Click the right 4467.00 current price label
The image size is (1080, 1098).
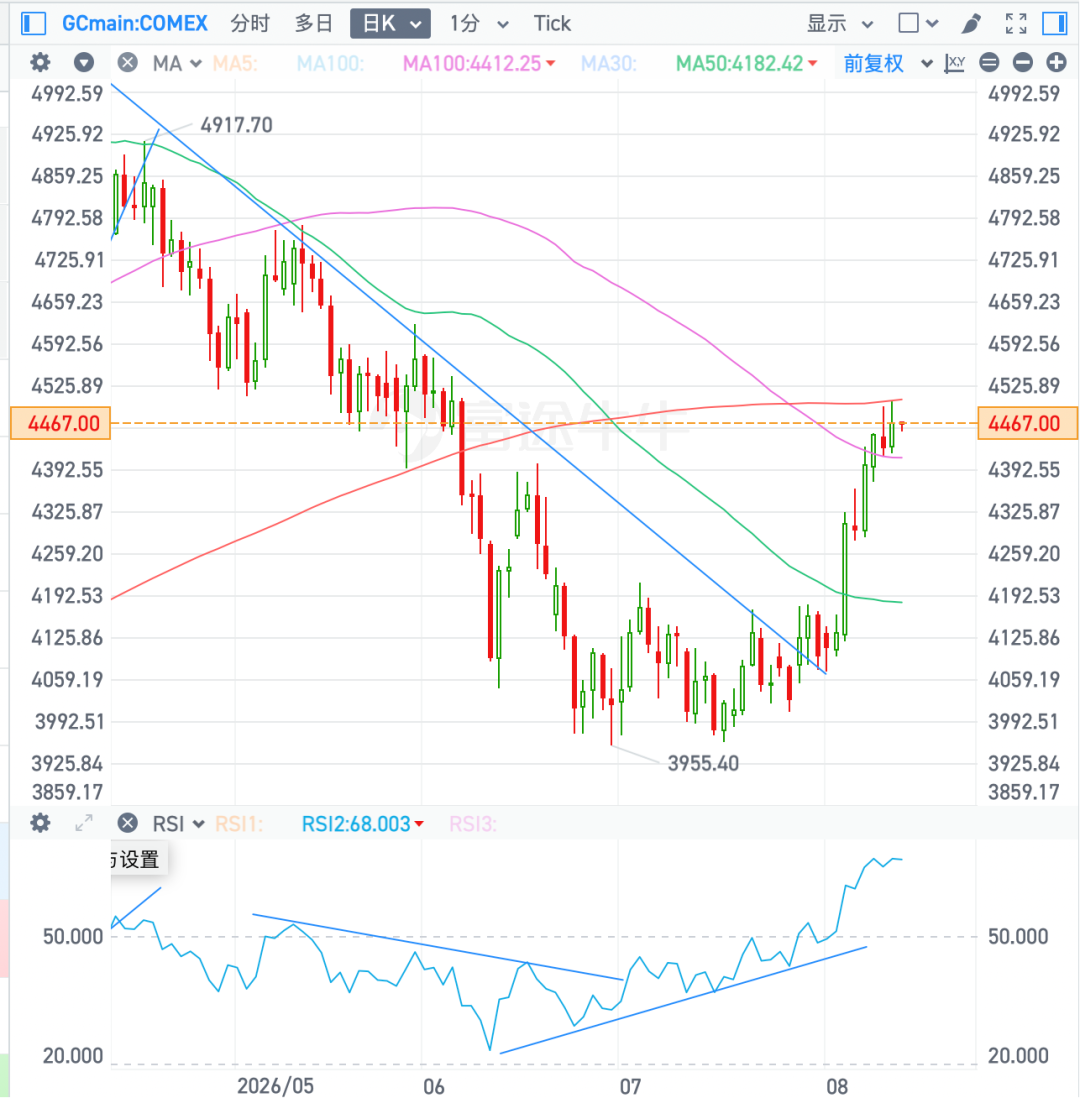[x=1027, y=423]
